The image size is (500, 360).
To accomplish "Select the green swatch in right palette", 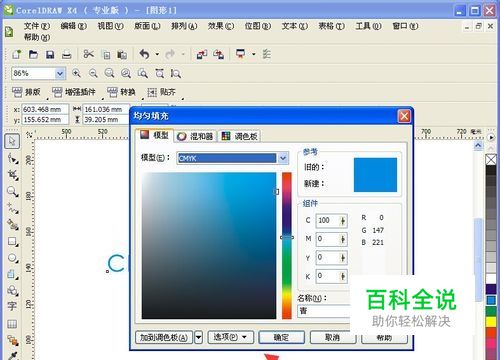I will (491, 311).
